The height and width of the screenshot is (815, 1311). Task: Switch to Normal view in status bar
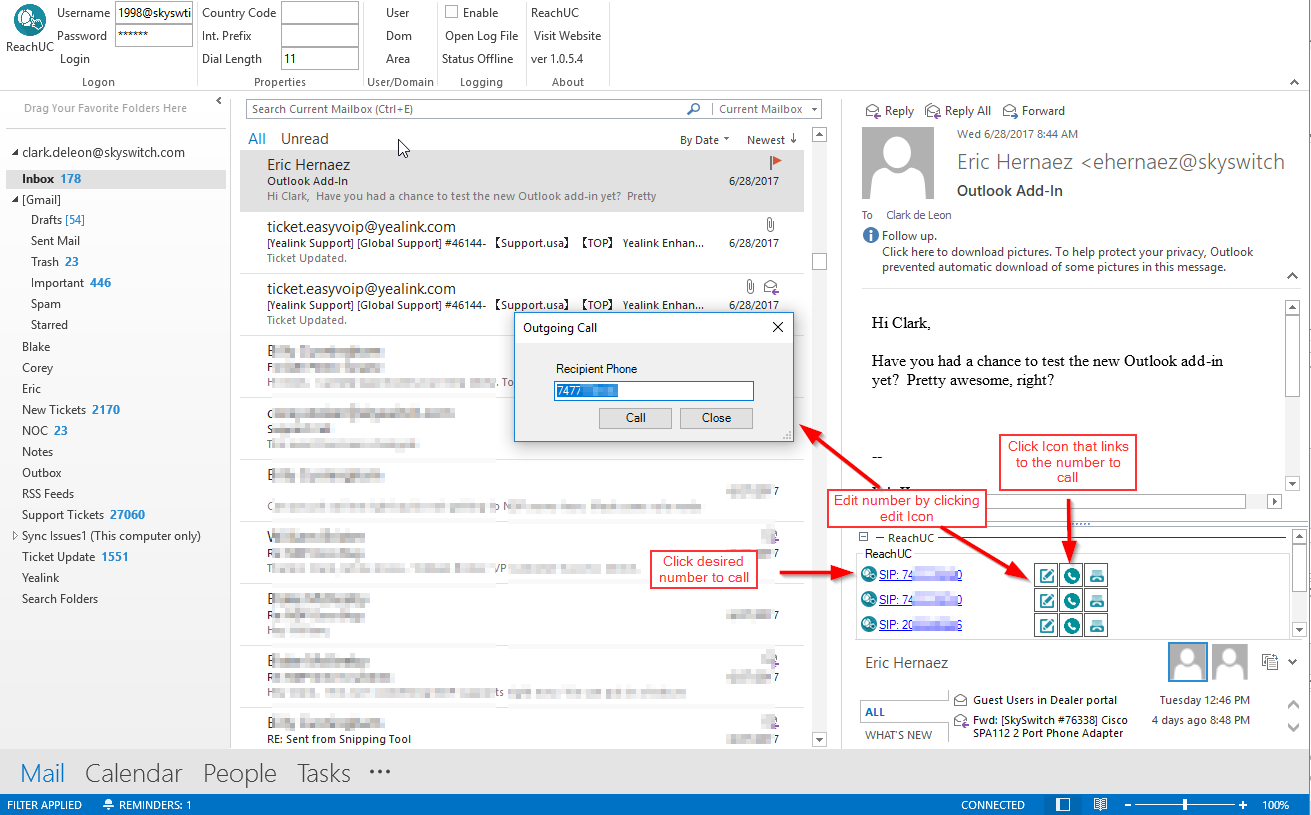pyautogui.click(x=1063, y=805)
